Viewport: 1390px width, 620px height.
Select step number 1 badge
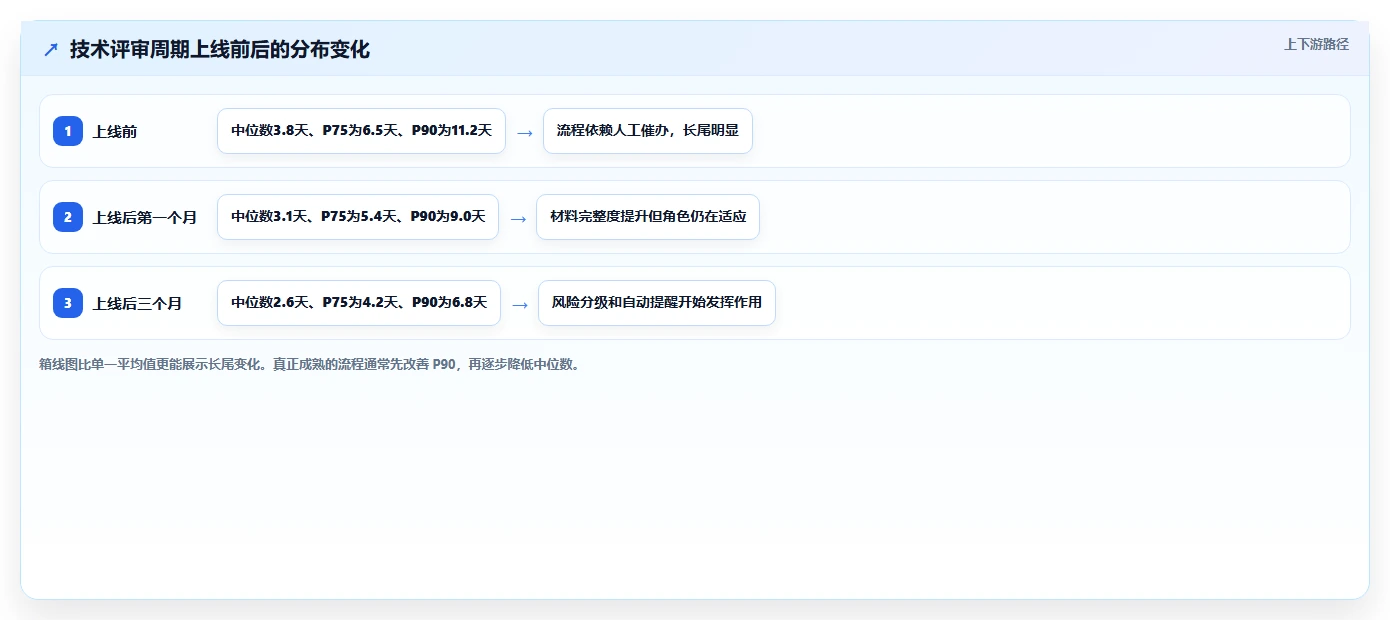(x=68, y=131)
